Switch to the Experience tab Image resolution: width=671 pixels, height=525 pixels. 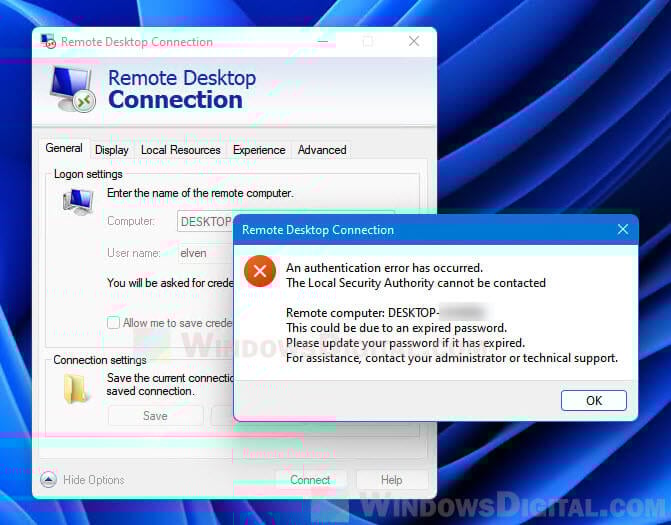point(259,150)
